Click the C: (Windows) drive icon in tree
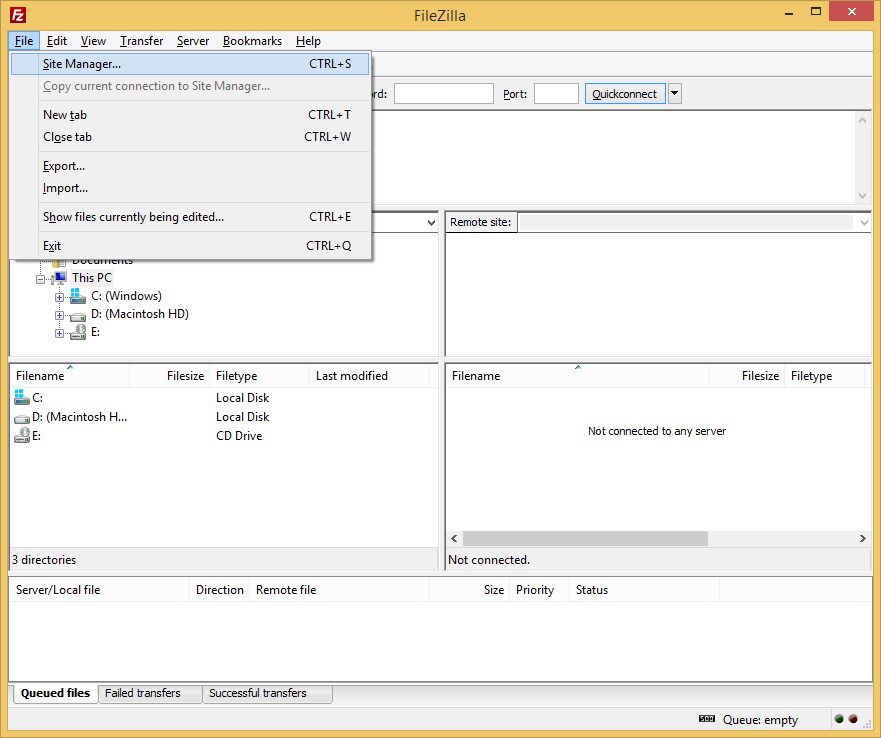 [x=78, y=296]
